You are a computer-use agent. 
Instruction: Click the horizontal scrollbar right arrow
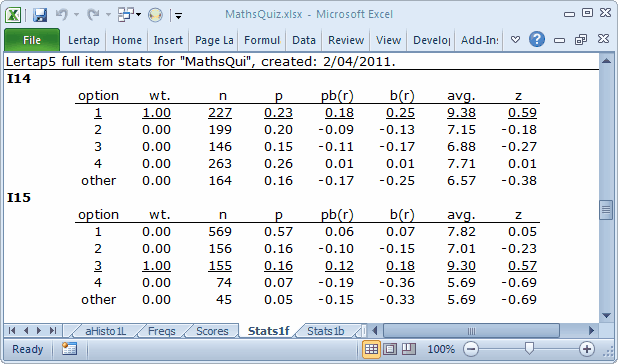coord(591,331)
